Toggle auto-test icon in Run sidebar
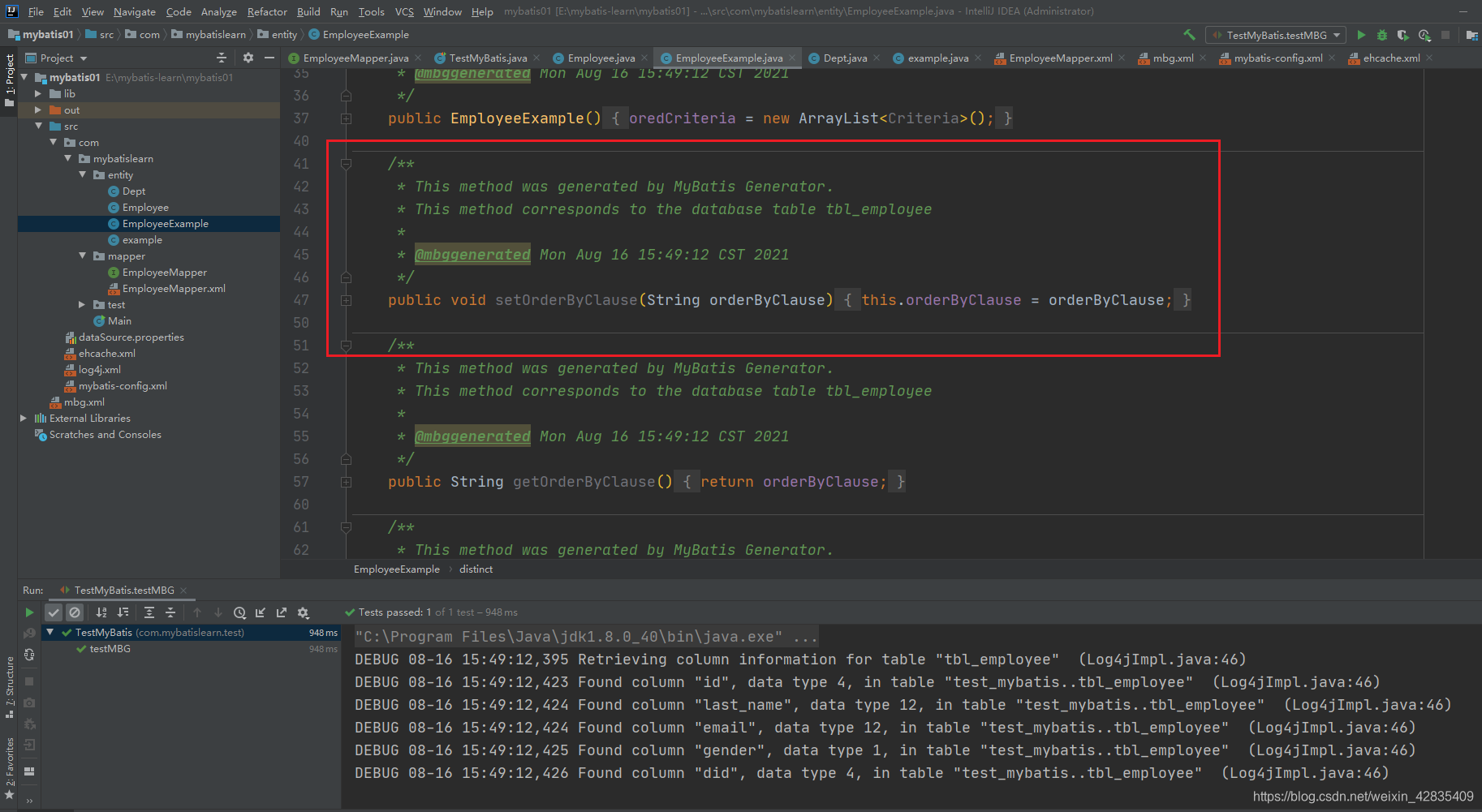 pos(29,655)
